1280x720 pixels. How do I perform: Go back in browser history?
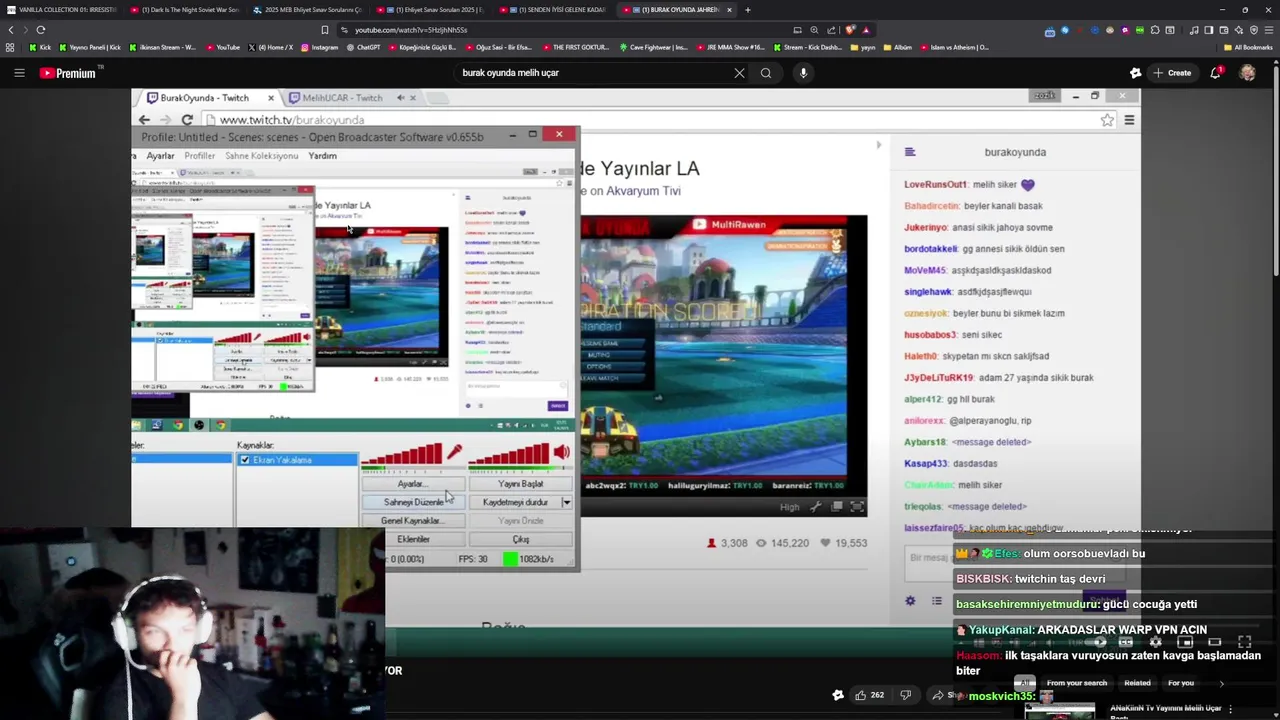(x=11, y=30)
